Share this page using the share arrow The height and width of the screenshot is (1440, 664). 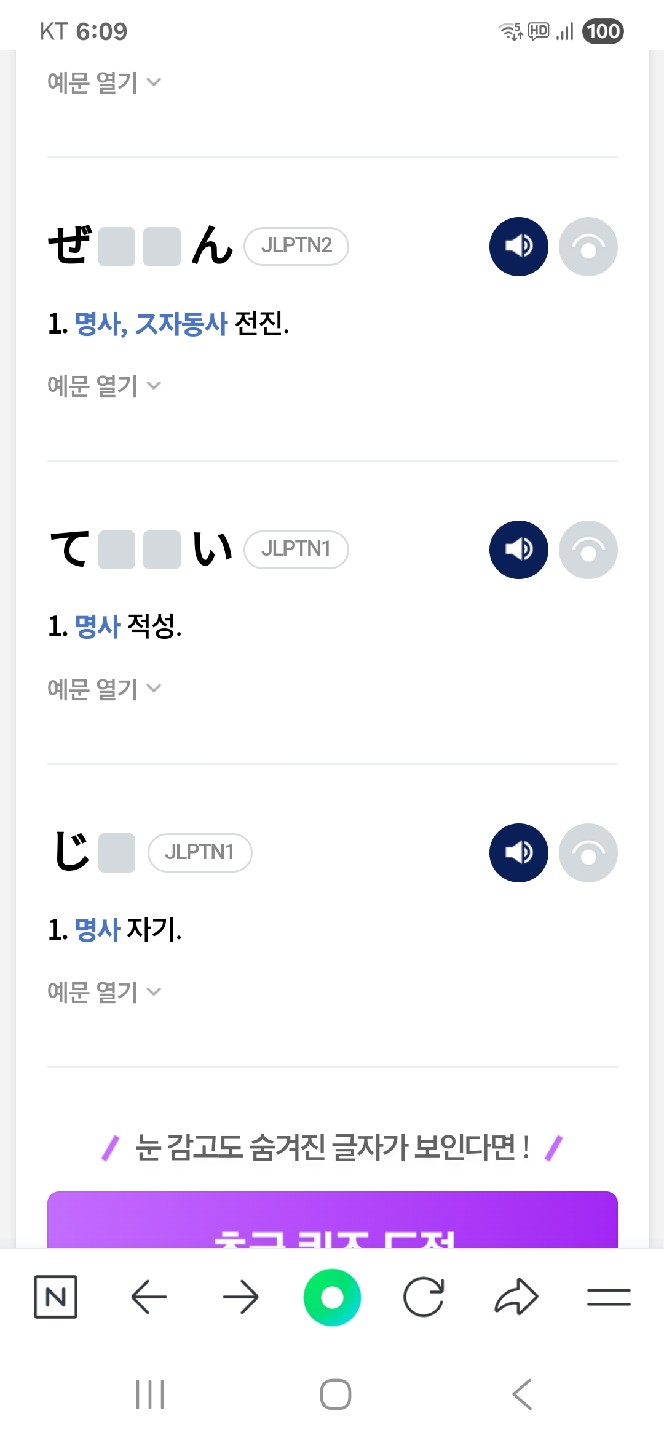pyautogui.click(x=516, y=1298)
